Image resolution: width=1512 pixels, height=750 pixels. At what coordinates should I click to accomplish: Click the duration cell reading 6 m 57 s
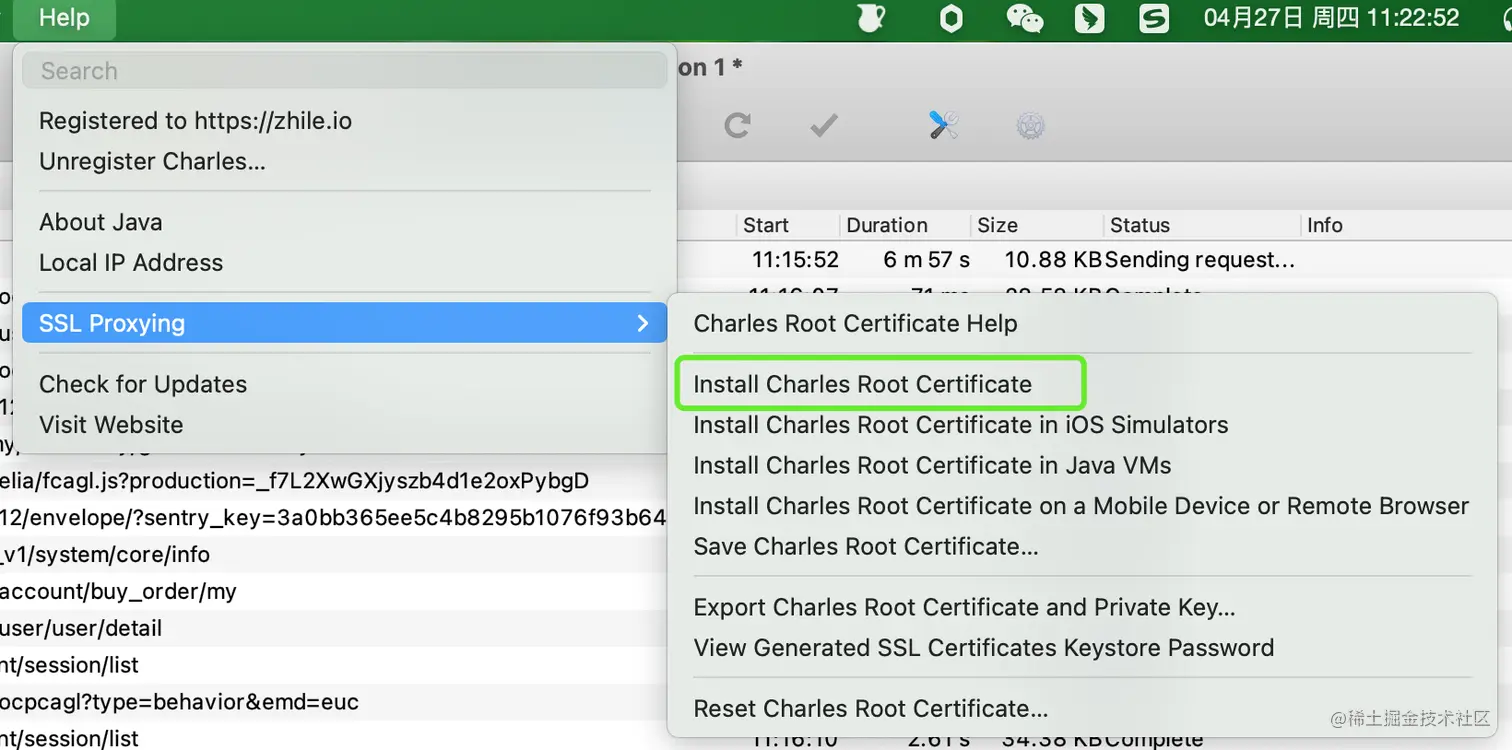927,260
